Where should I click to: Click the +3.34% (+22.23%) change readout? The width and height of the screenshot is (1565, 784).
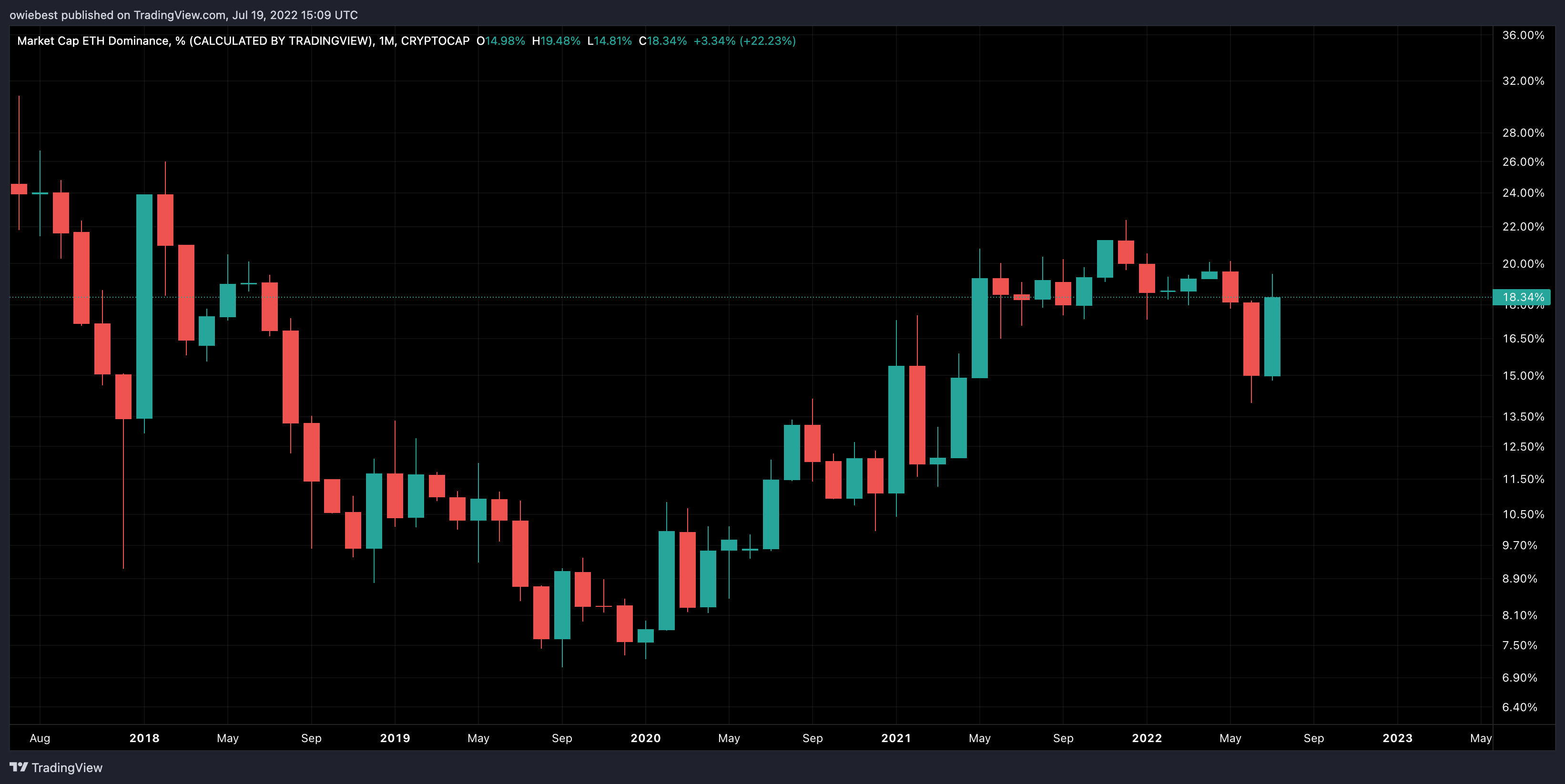coord(744,40)
